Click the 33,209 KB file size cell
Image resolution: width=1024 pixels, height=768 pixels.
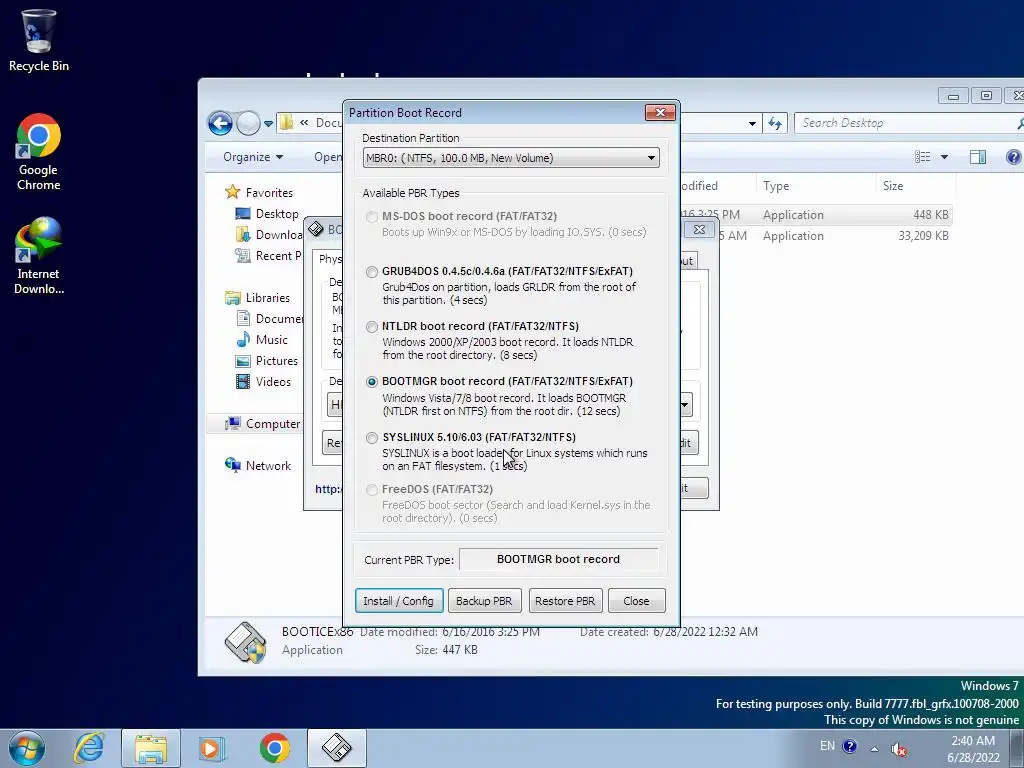(923, 236)
